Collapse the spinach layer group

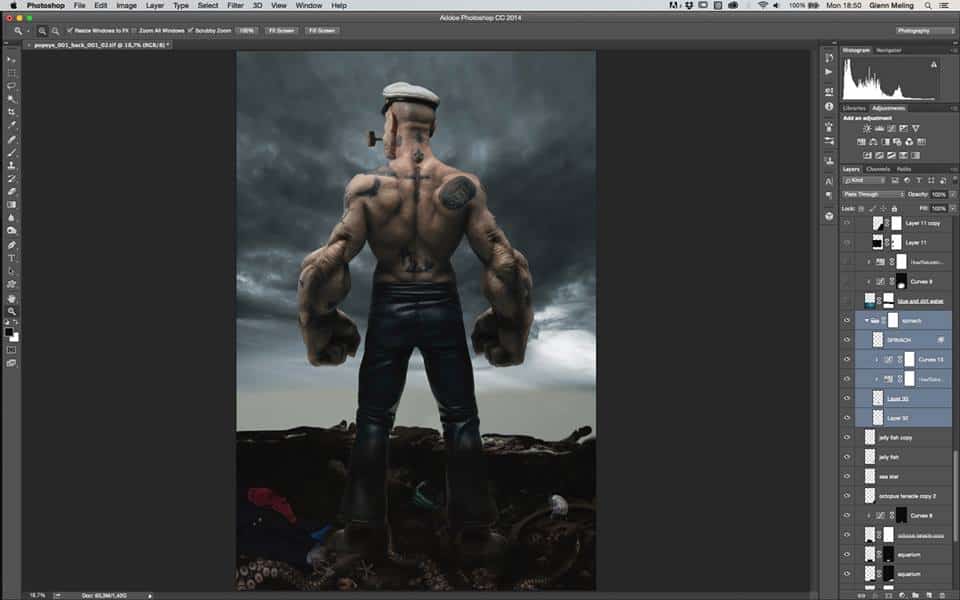click(866, 320)
